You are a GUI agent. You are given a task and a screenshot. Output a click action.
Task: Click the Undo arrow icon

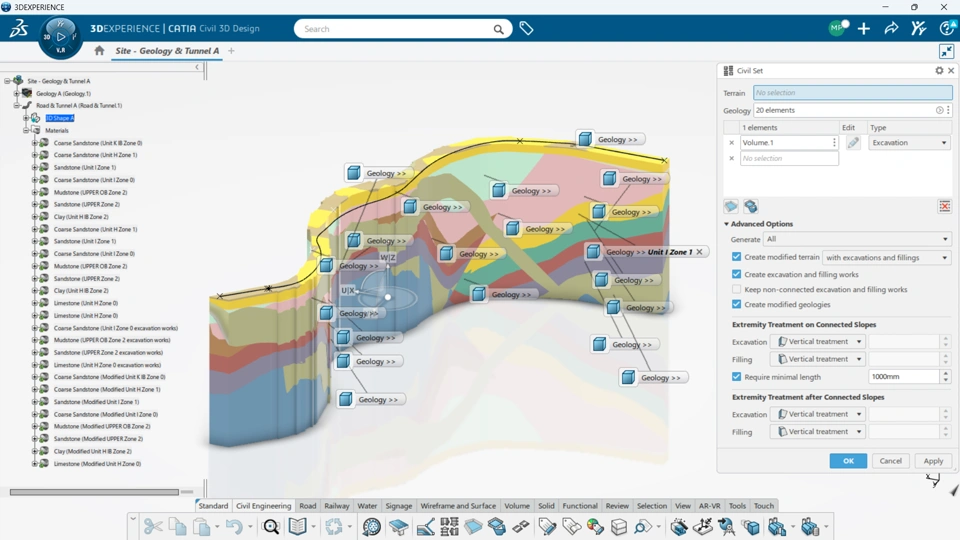click(234, 526)
